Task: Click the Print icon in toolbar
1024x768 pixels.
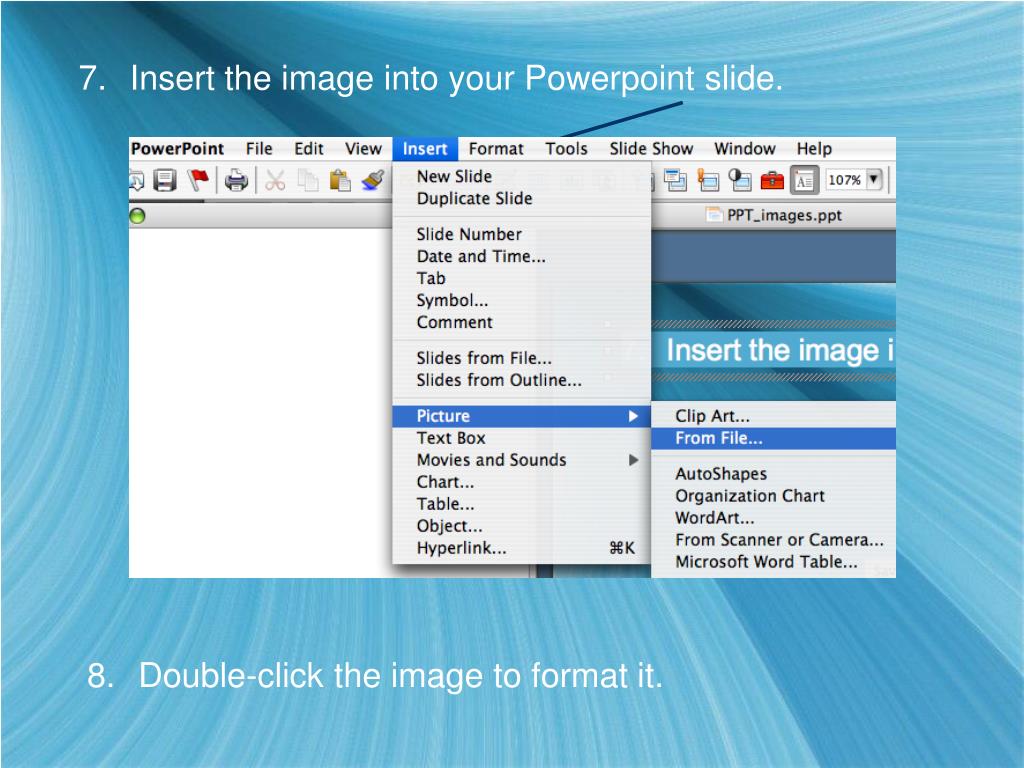Action: point(236,180)
